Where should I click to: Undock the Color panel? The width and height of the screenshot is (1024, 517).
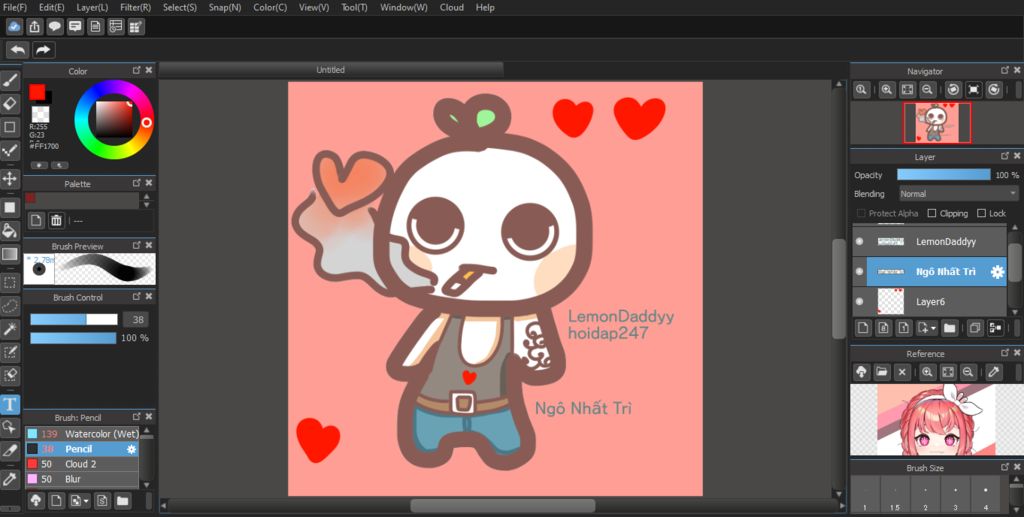click(136, 70)
